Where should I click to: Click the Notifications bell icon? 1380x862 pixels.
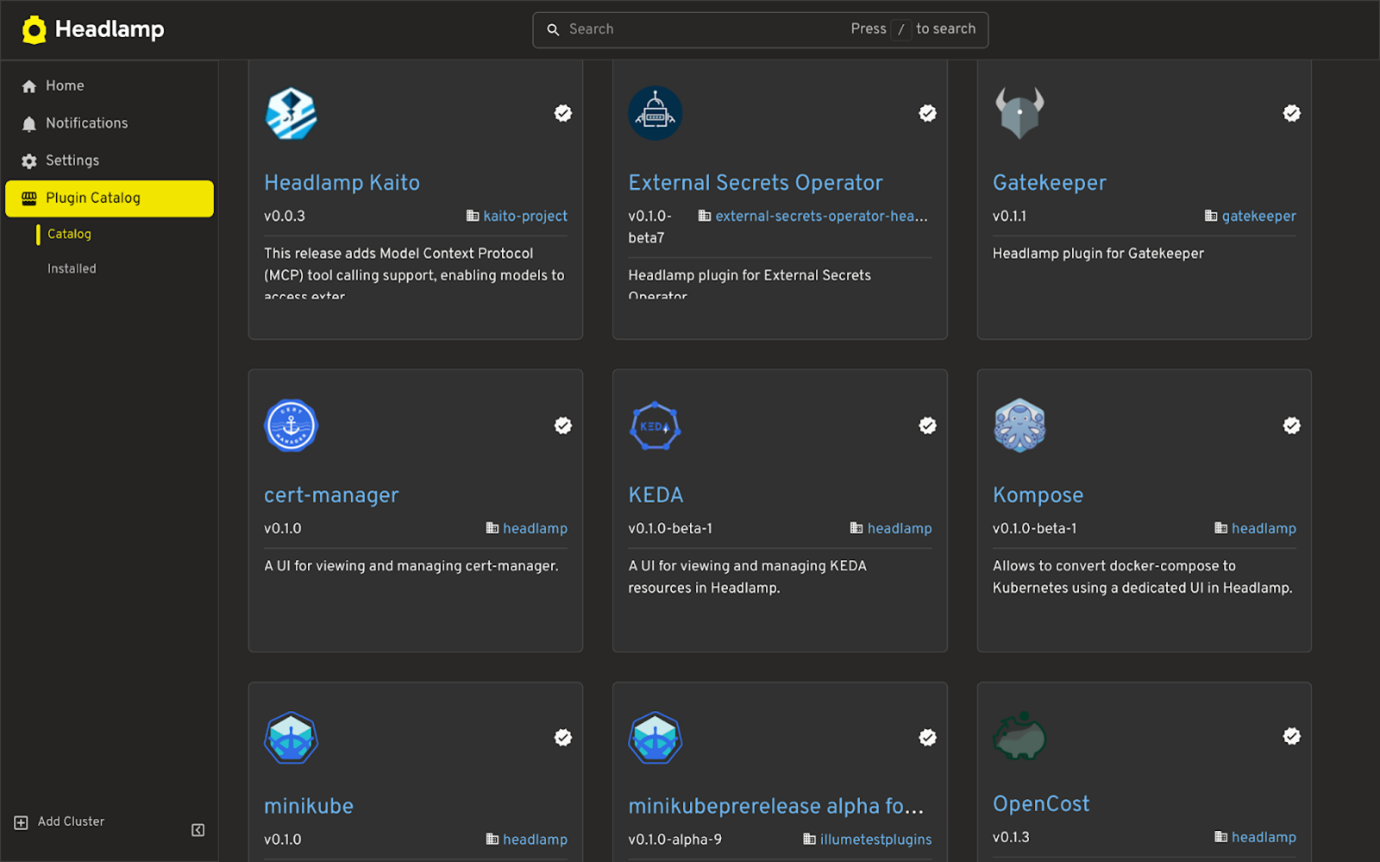point(29,124)
